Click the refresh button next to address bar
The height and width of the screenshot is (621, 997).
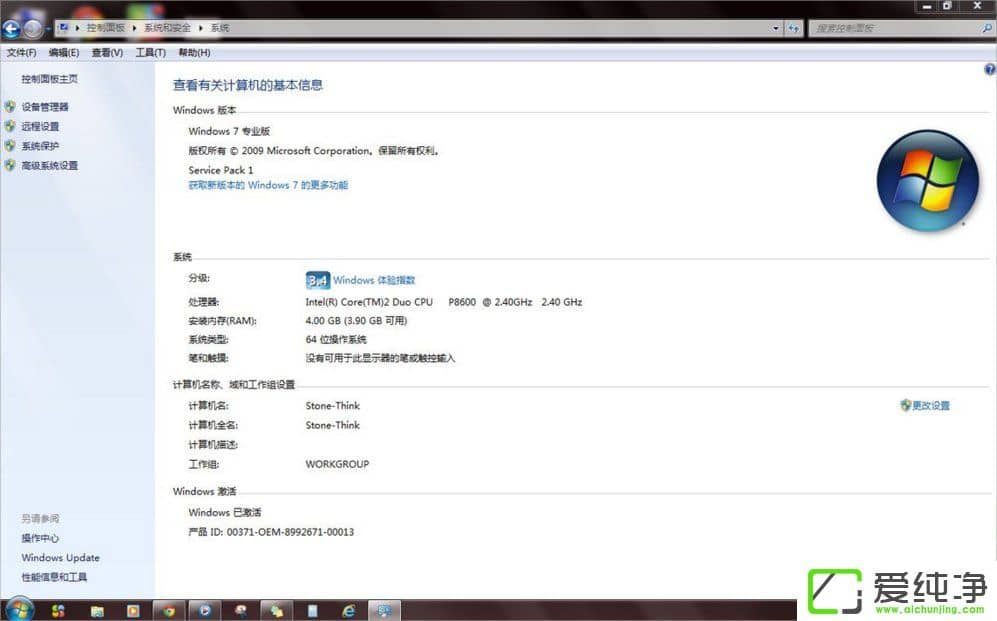(x=794, y=29)
